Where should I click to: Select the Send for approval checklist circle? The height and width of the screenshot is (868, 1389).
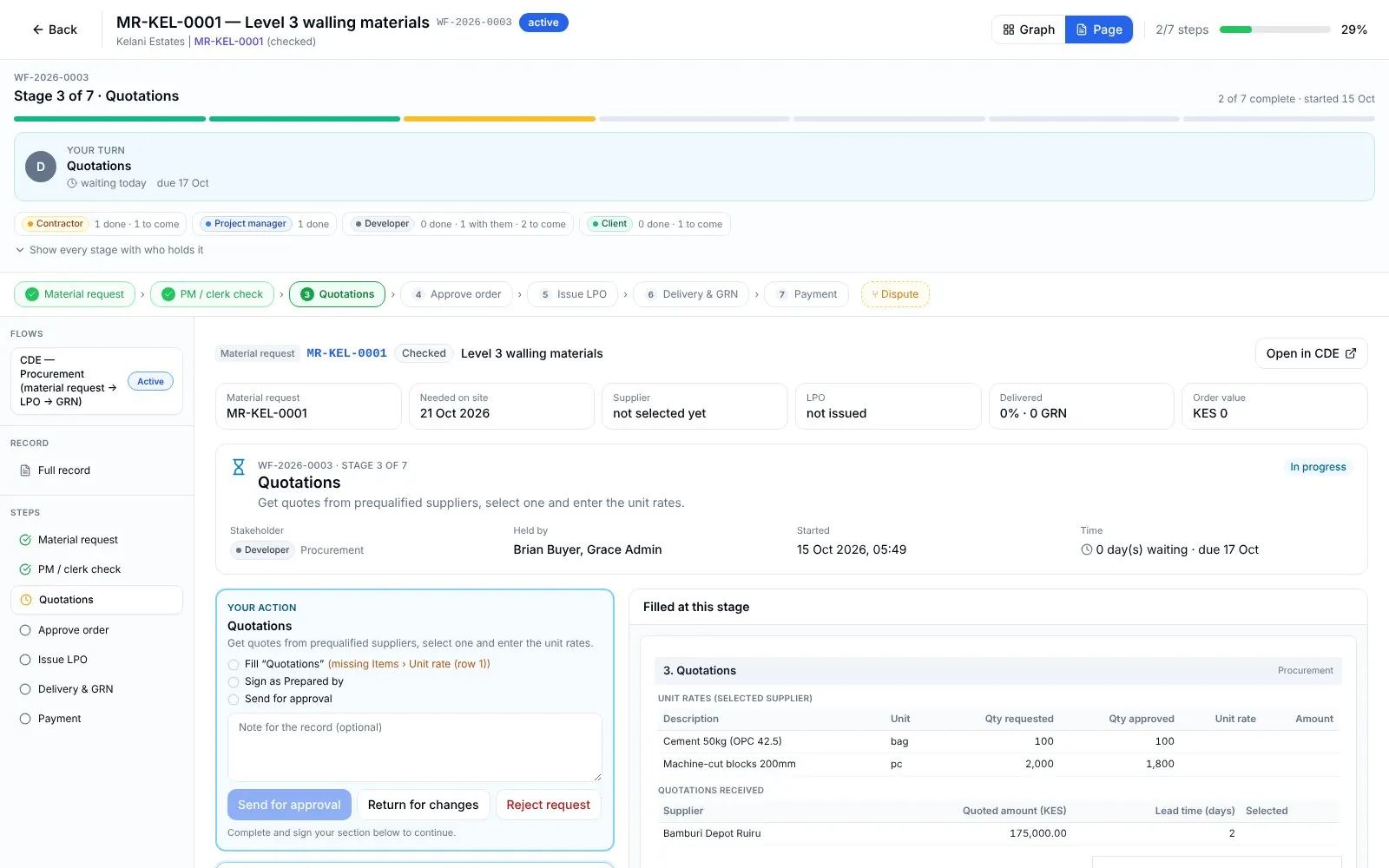pos(234,700)
